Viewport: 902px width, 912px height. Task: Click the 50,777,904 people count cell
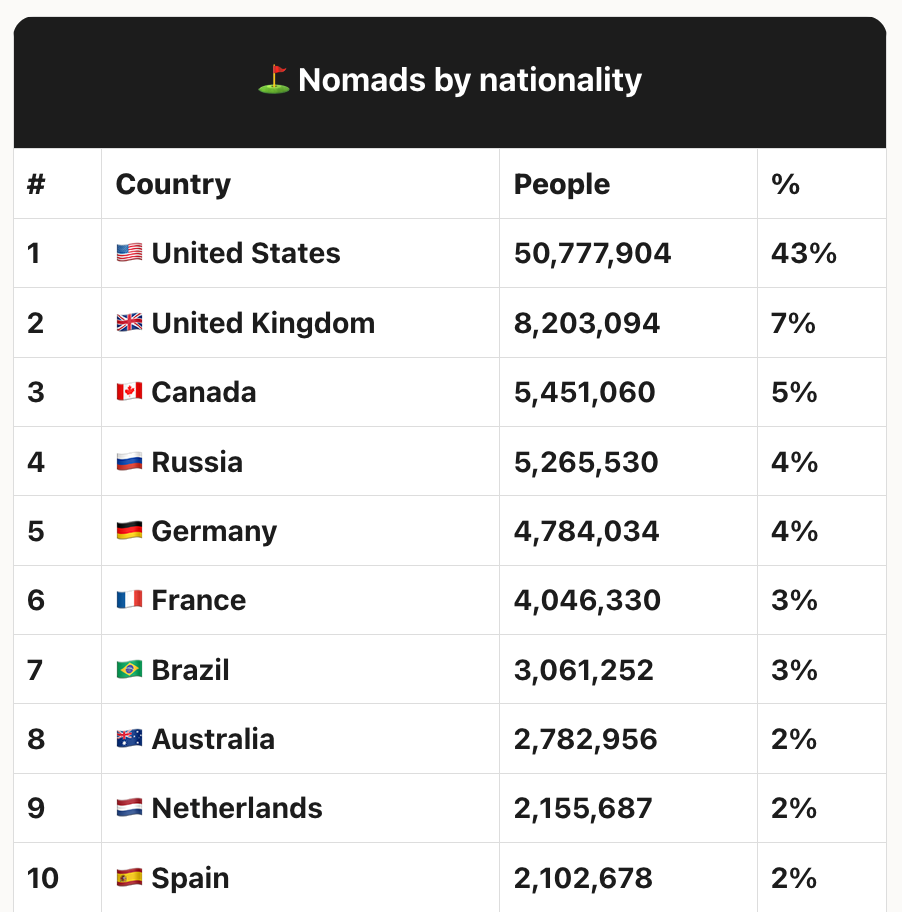(592, 253)
